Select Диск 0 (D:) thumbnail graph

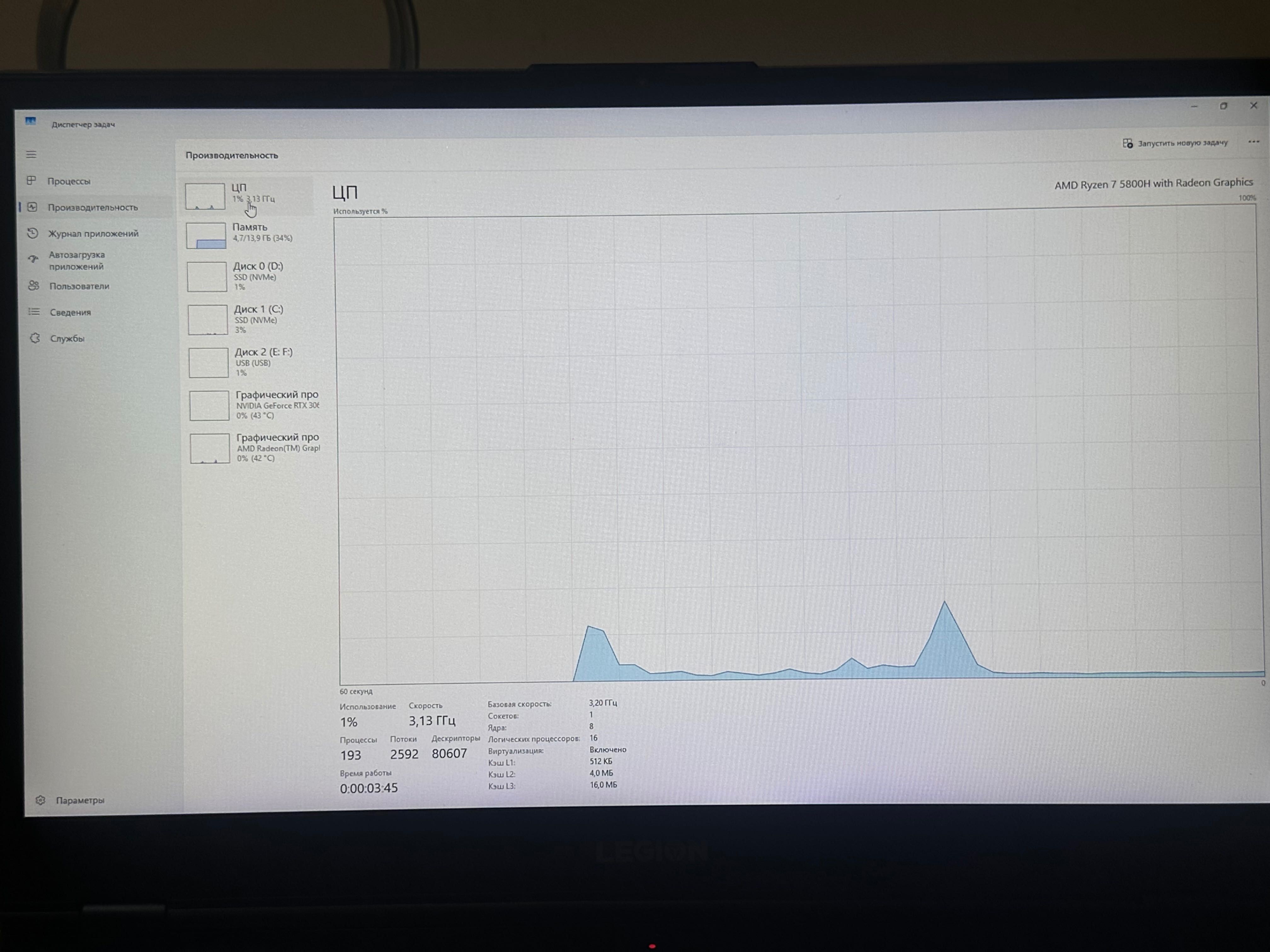[x=207, y=277]
